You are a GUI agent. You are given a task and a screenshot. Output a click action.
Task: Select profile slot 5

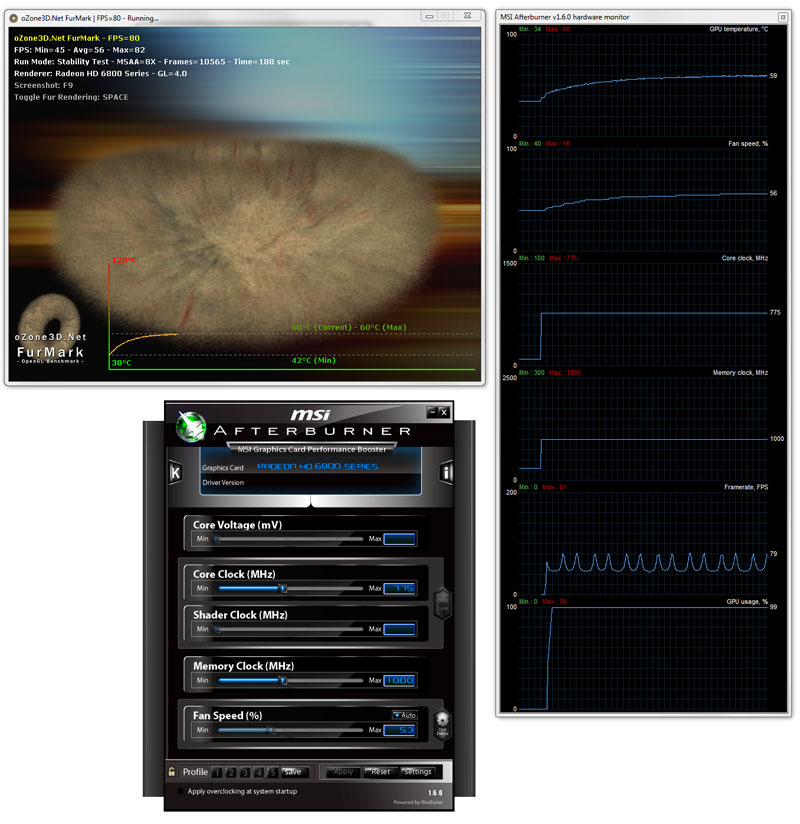272,772
